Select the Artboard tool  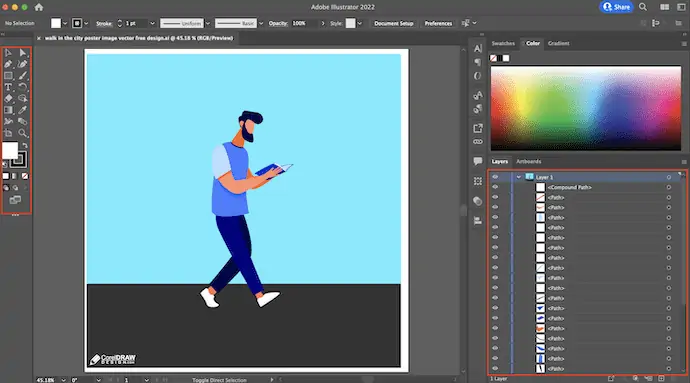pos(8,133)
